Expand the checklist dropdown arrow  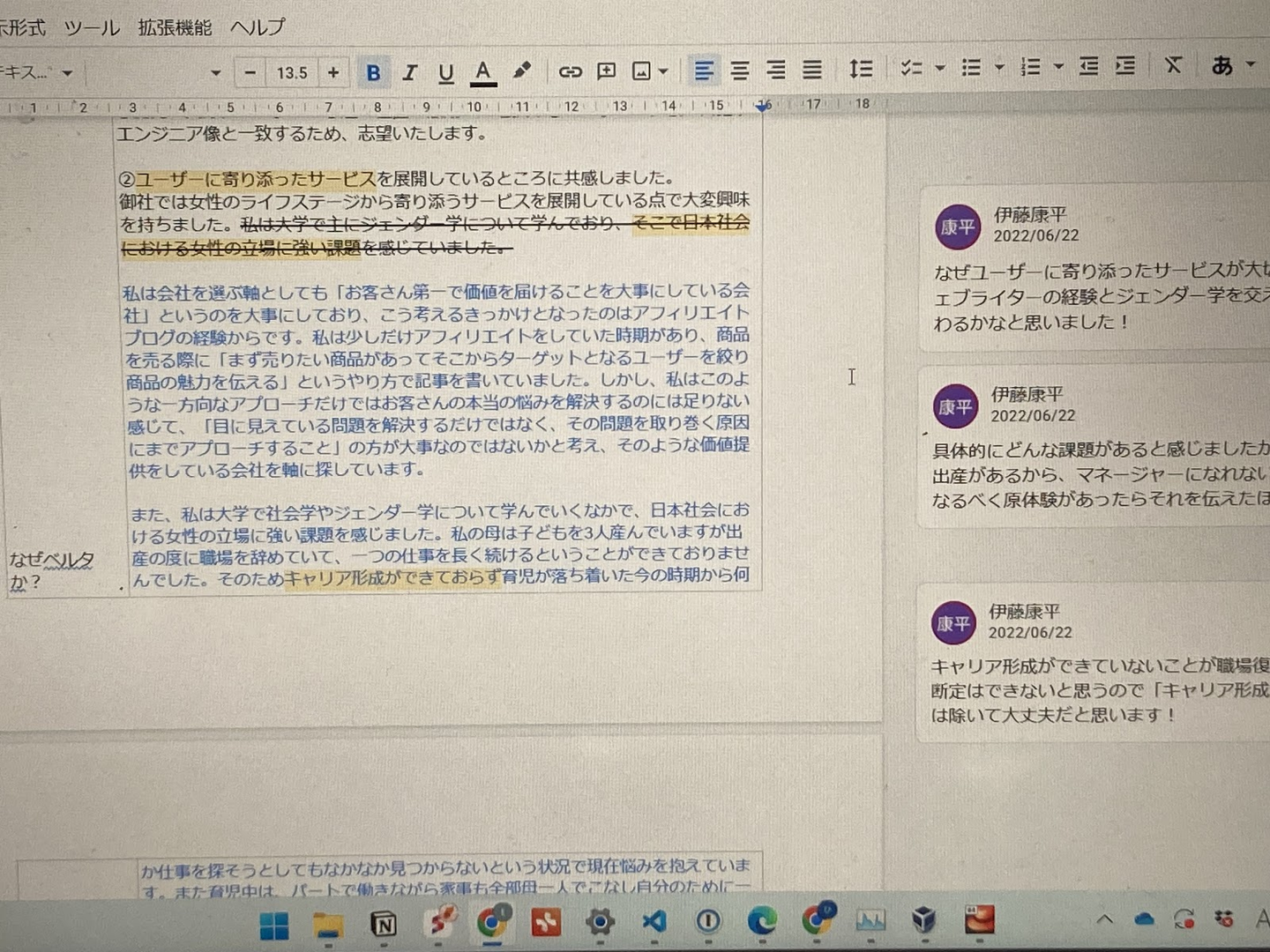pyautogui.click(x=940, y=67)
